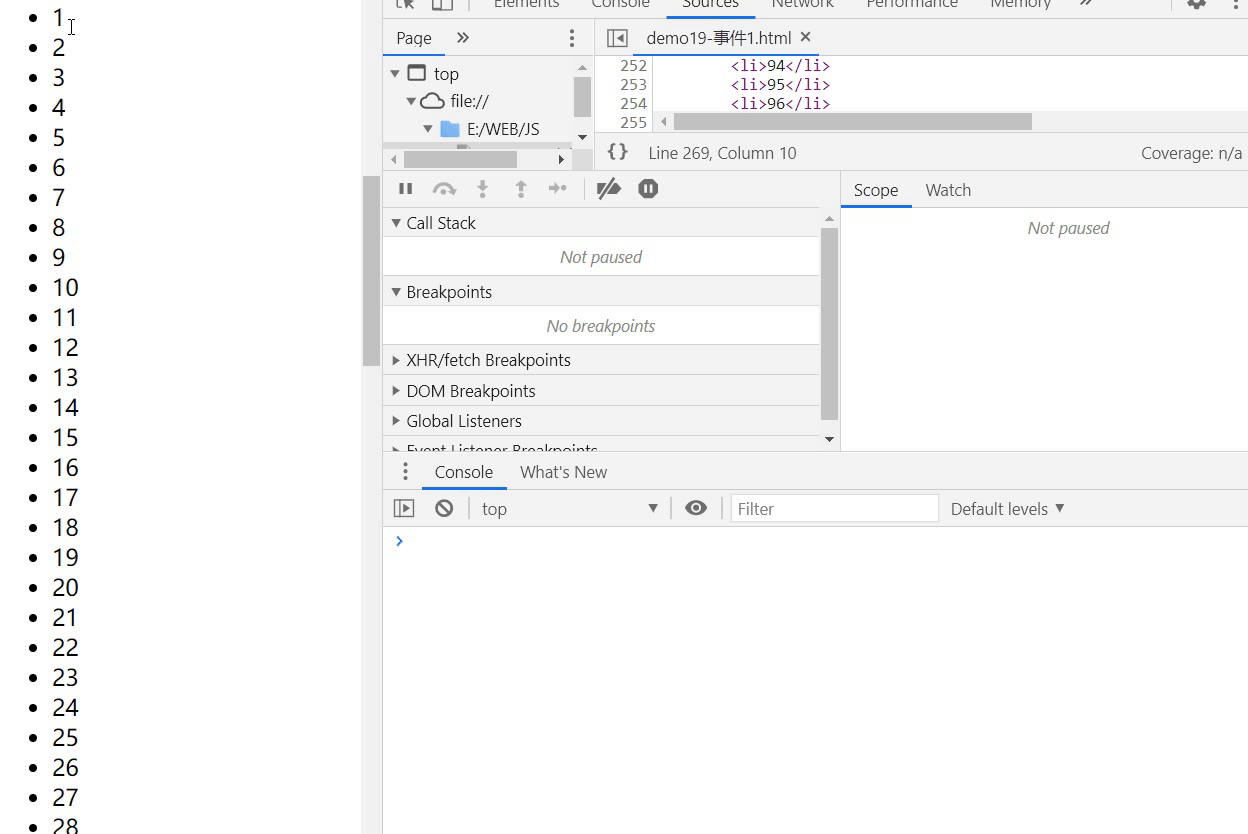Toggle Deactivate breakpoints icon

608,189
